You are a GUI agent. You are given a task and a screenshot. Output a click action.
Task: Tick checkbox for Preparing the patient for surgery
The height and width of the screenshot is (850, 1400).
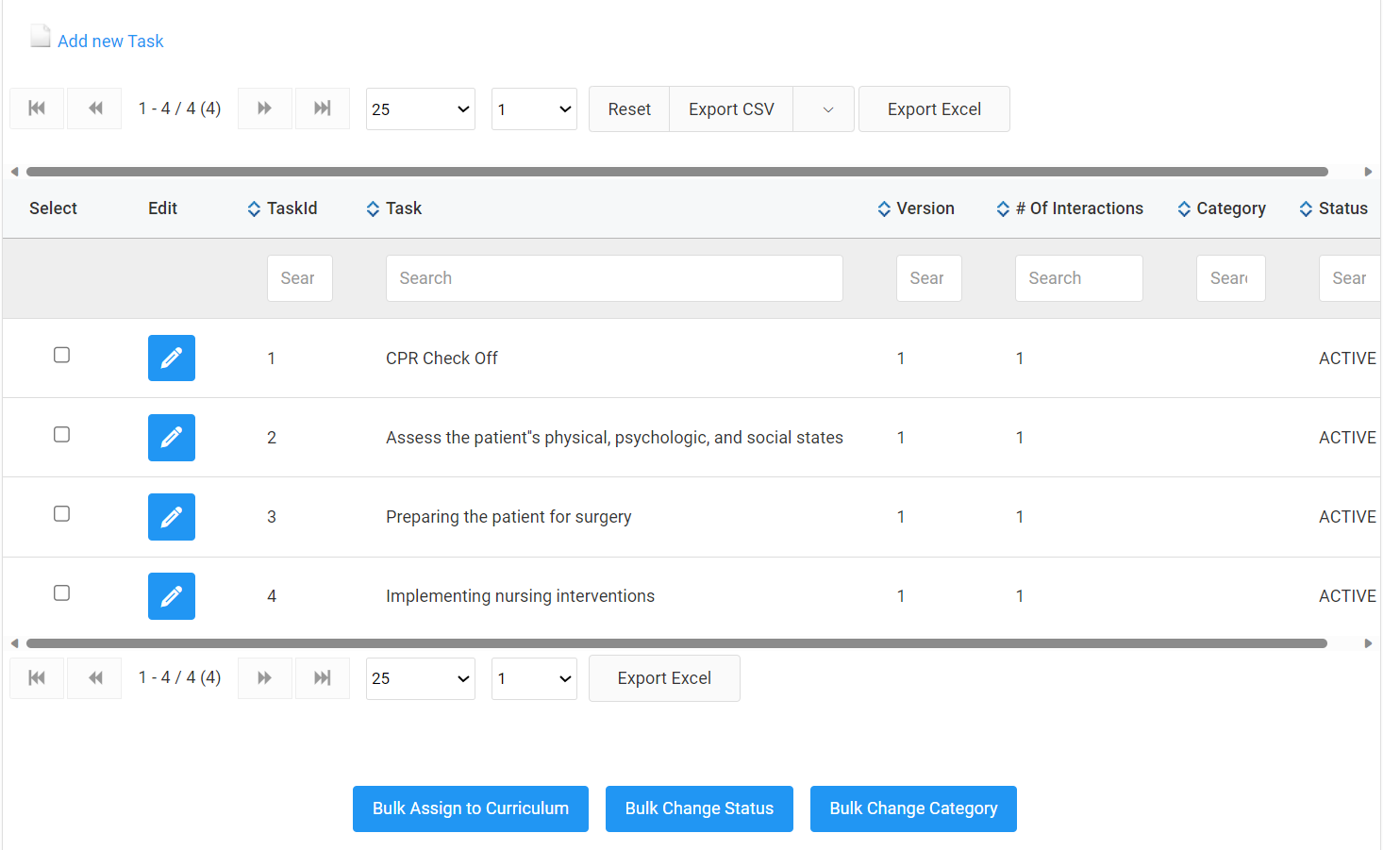click(x=61, y=513)
